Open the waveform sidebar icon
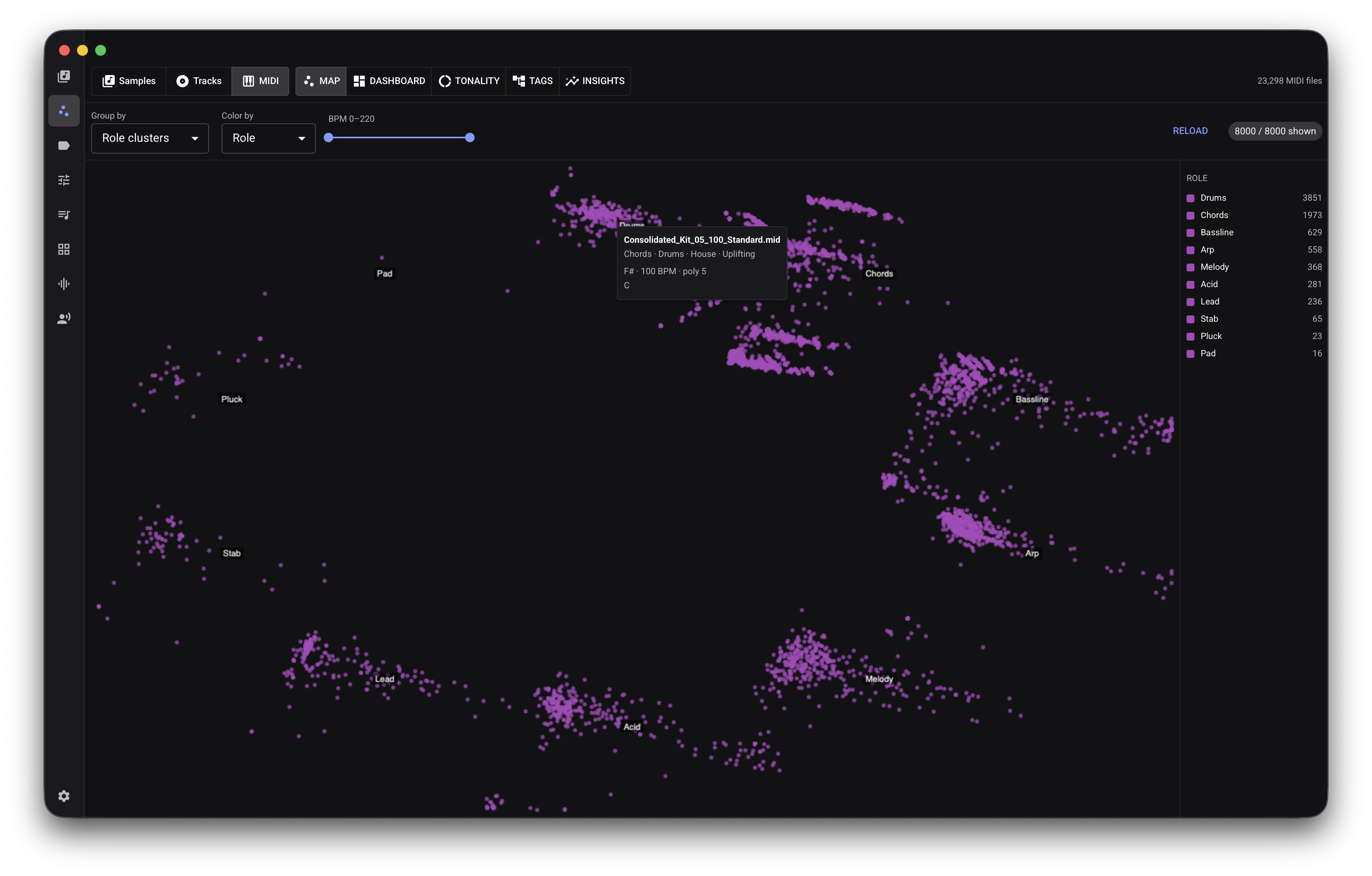The image size is (1372, 876). 64,284
